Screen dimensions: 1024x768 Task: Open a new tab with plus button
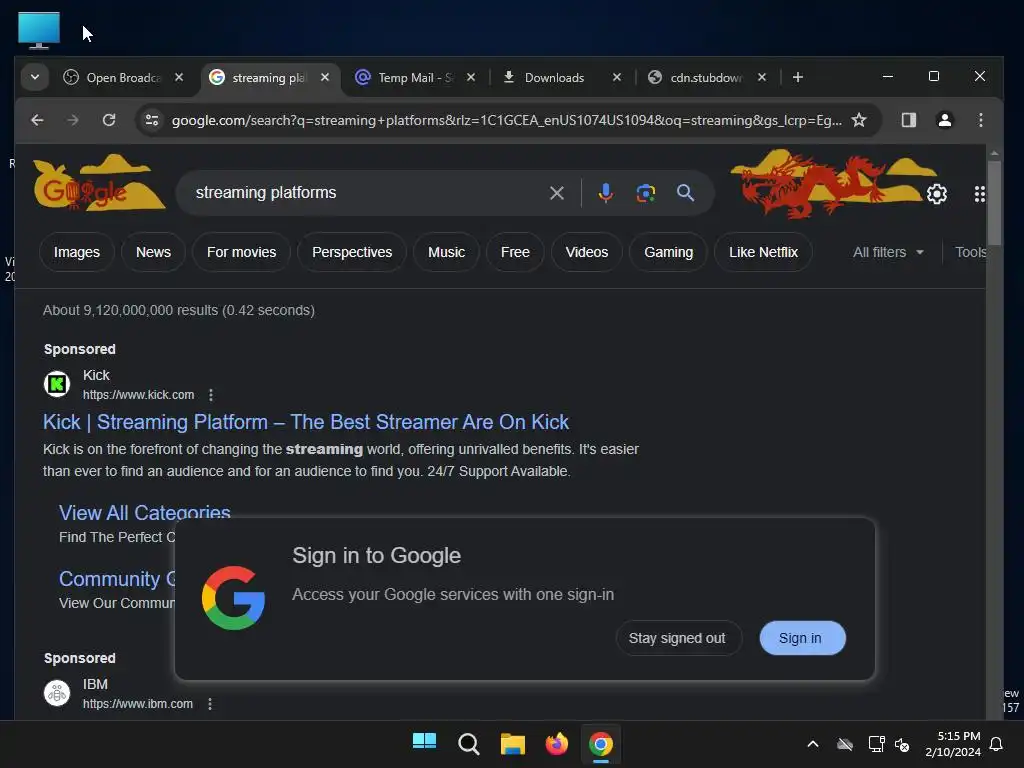click(797, 77)
